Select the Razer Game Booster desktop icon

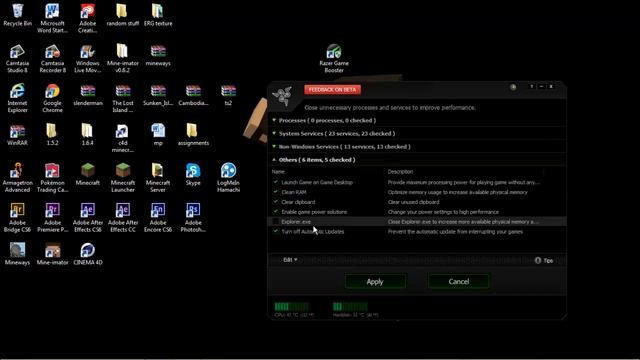[x=334, y=59]
